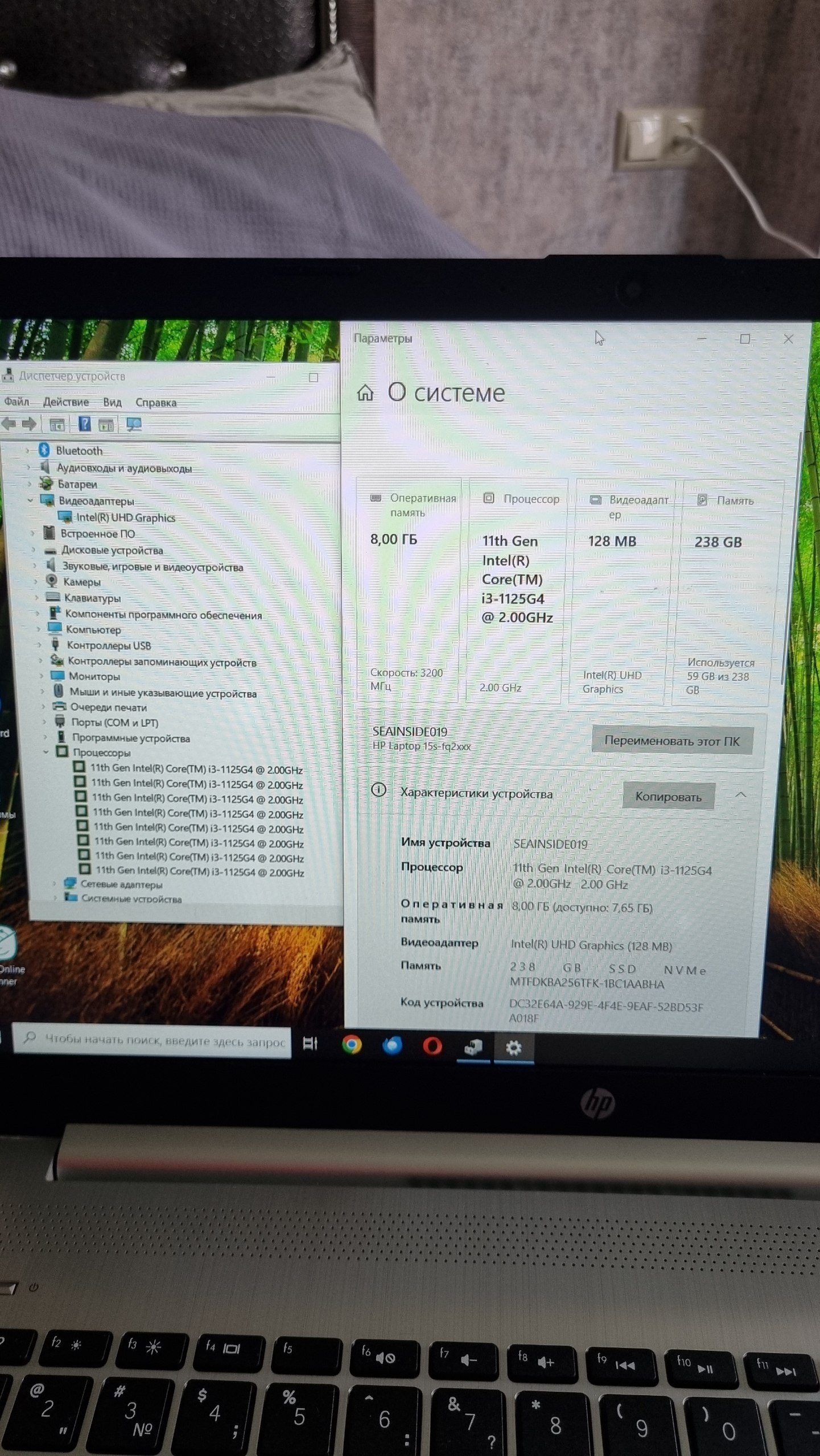Open the Файл menu
The height and width of the screenshot is (1456, 820).
17,402
